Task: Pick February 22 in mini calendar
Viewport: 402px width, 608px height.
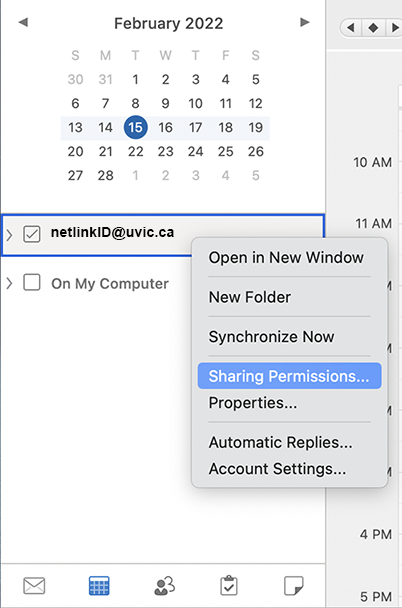Action: coord(135,151)
